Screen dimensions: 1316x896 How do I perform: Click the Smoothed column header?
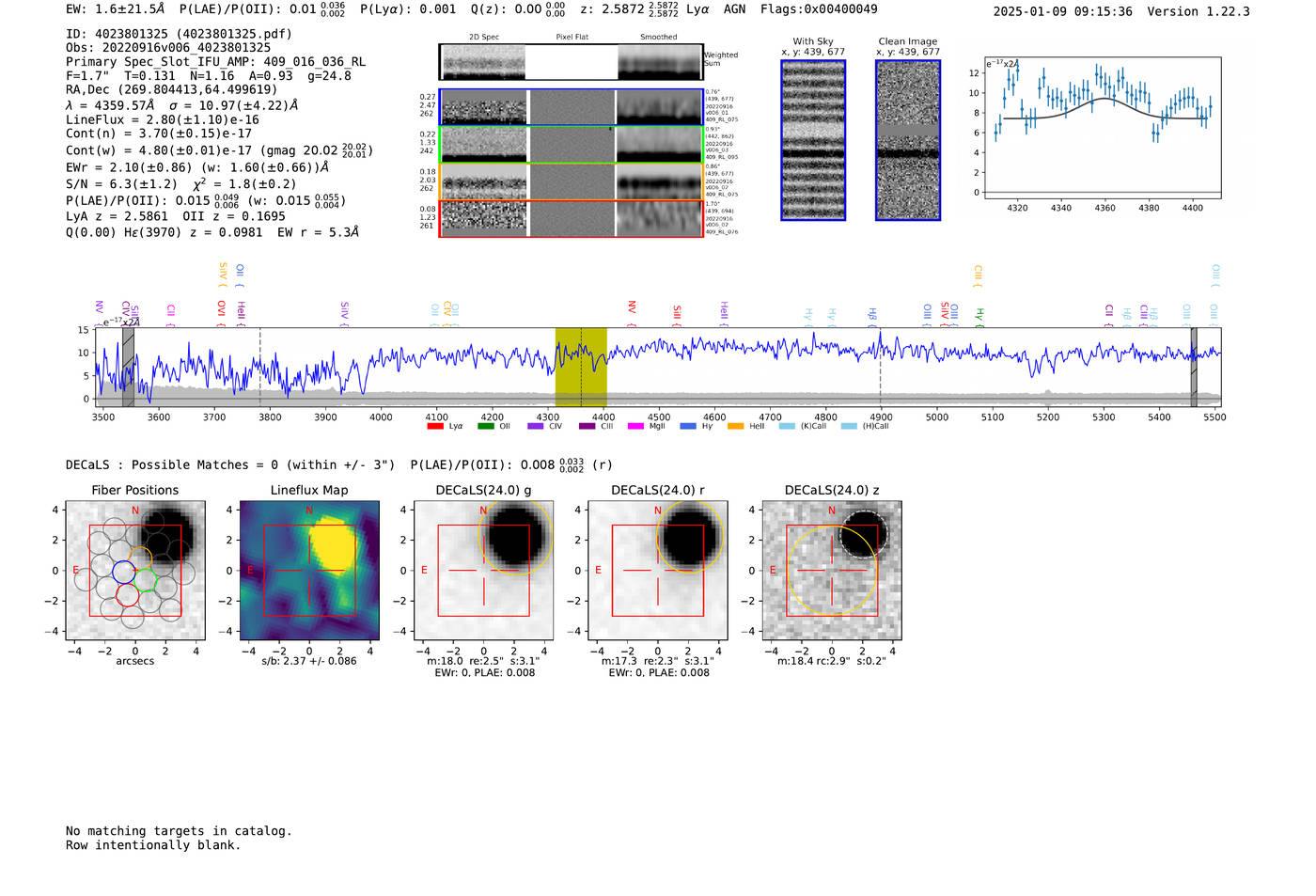(658, 38)
